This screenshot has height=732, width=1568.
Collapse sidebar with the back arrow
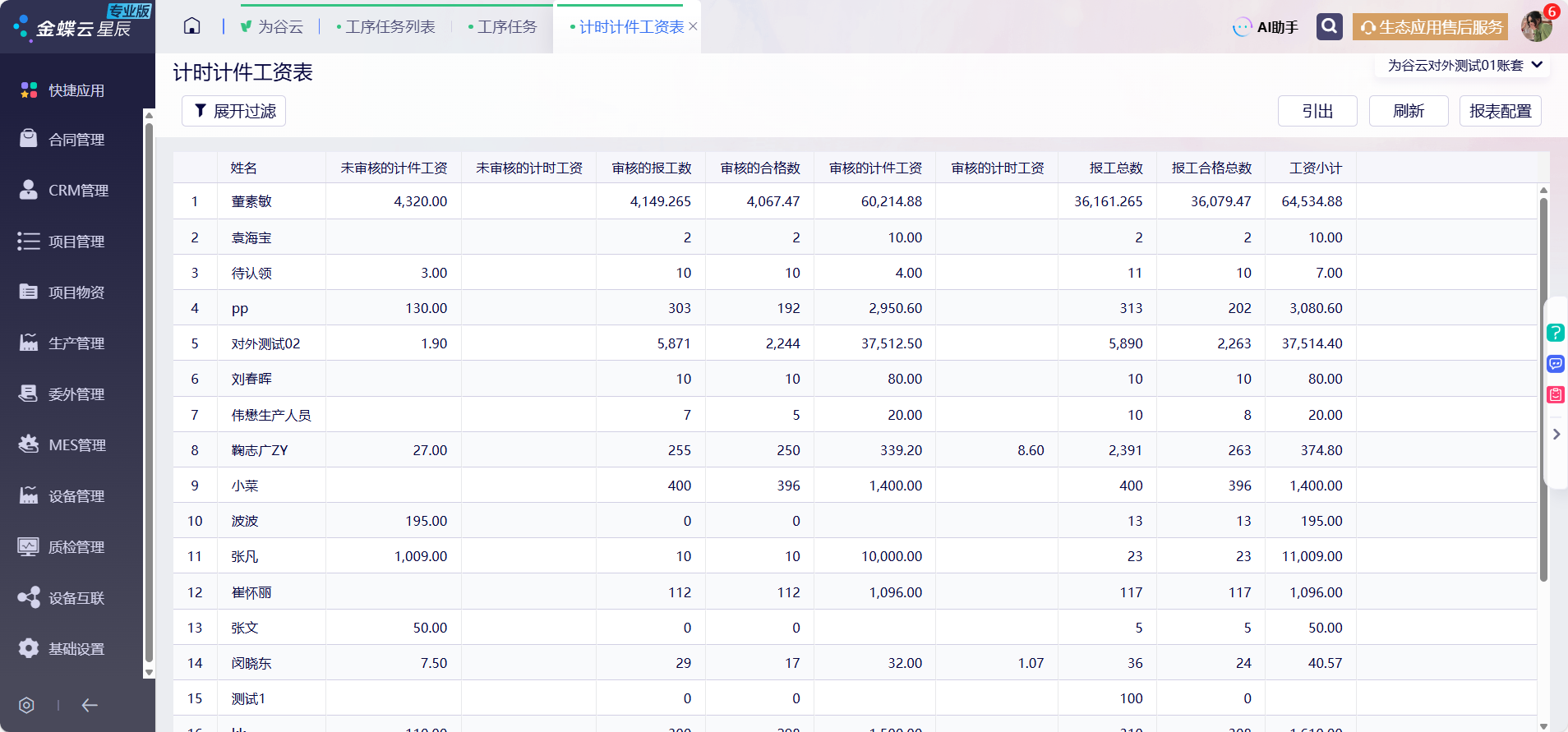point(90,705)
